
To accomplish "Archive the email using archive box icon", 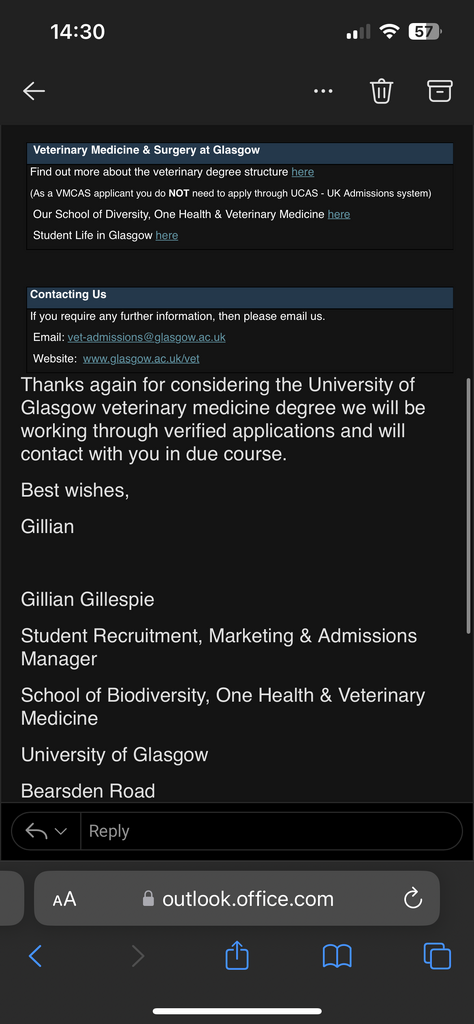I will pyautogui.click(x=440, y=91).
